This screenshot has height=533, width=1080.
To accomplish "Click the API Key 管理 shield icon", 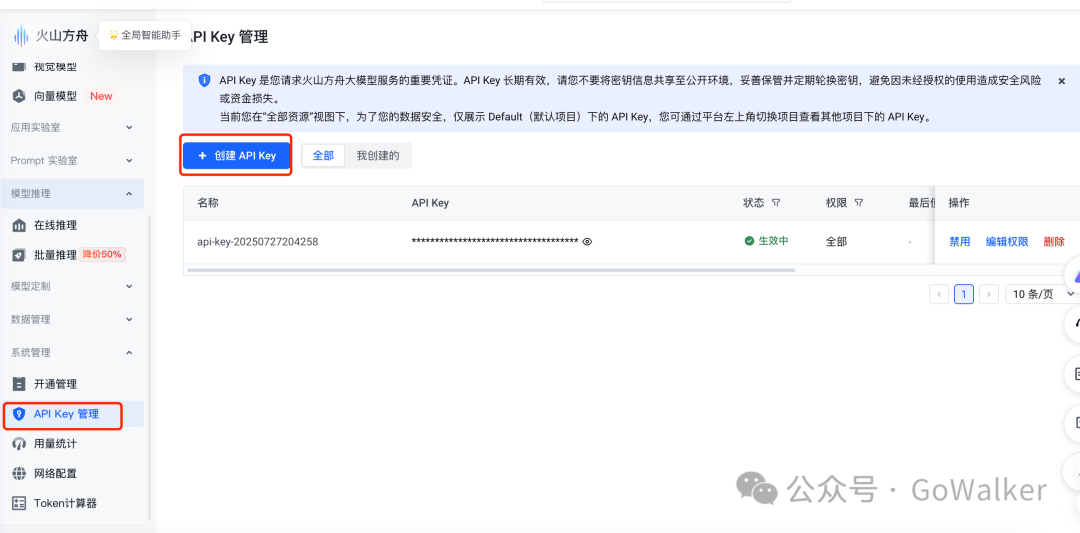I will 19,414.
